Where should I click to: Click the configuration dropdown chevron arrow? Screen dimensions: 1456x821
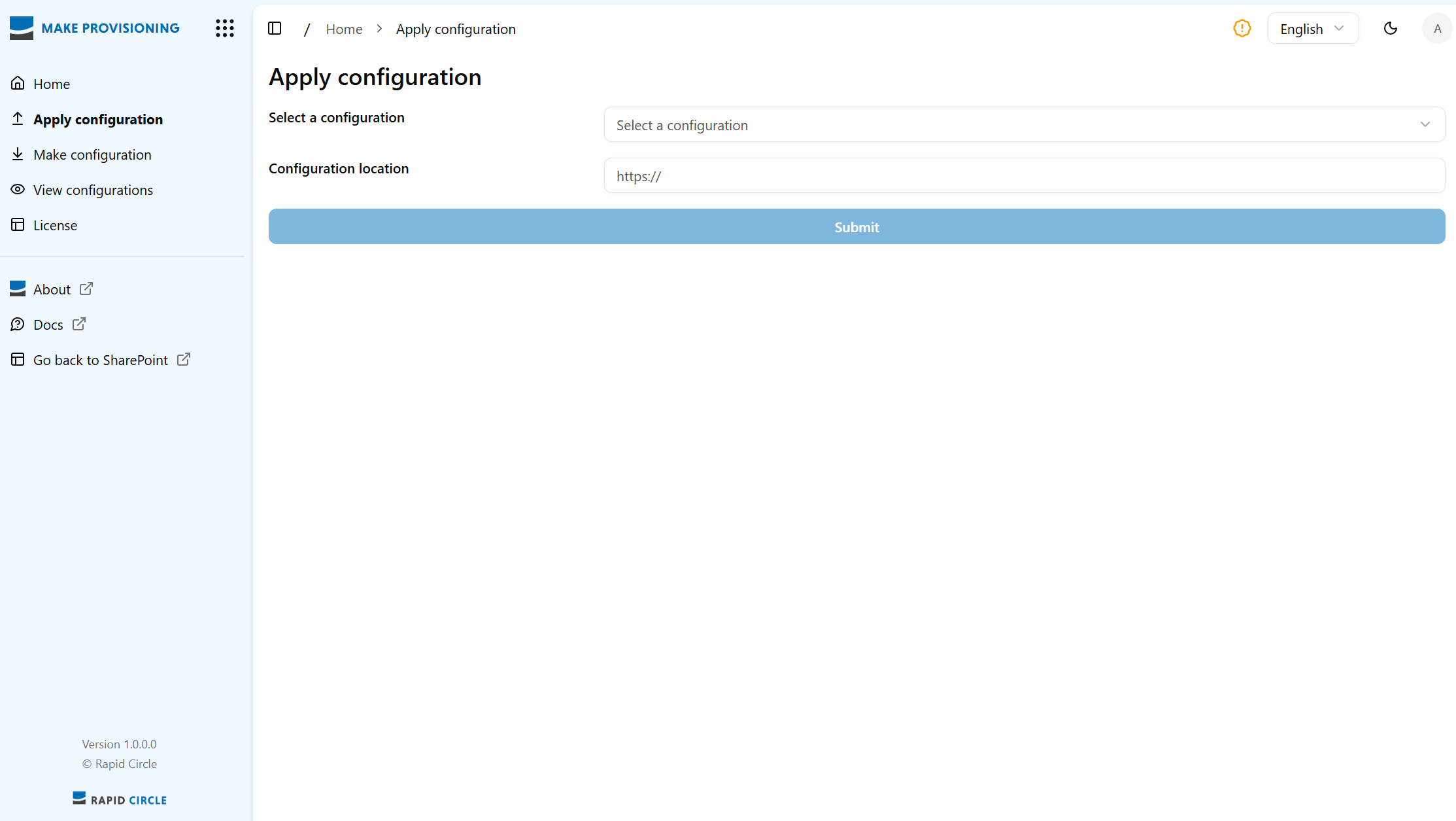[1425, 124]
